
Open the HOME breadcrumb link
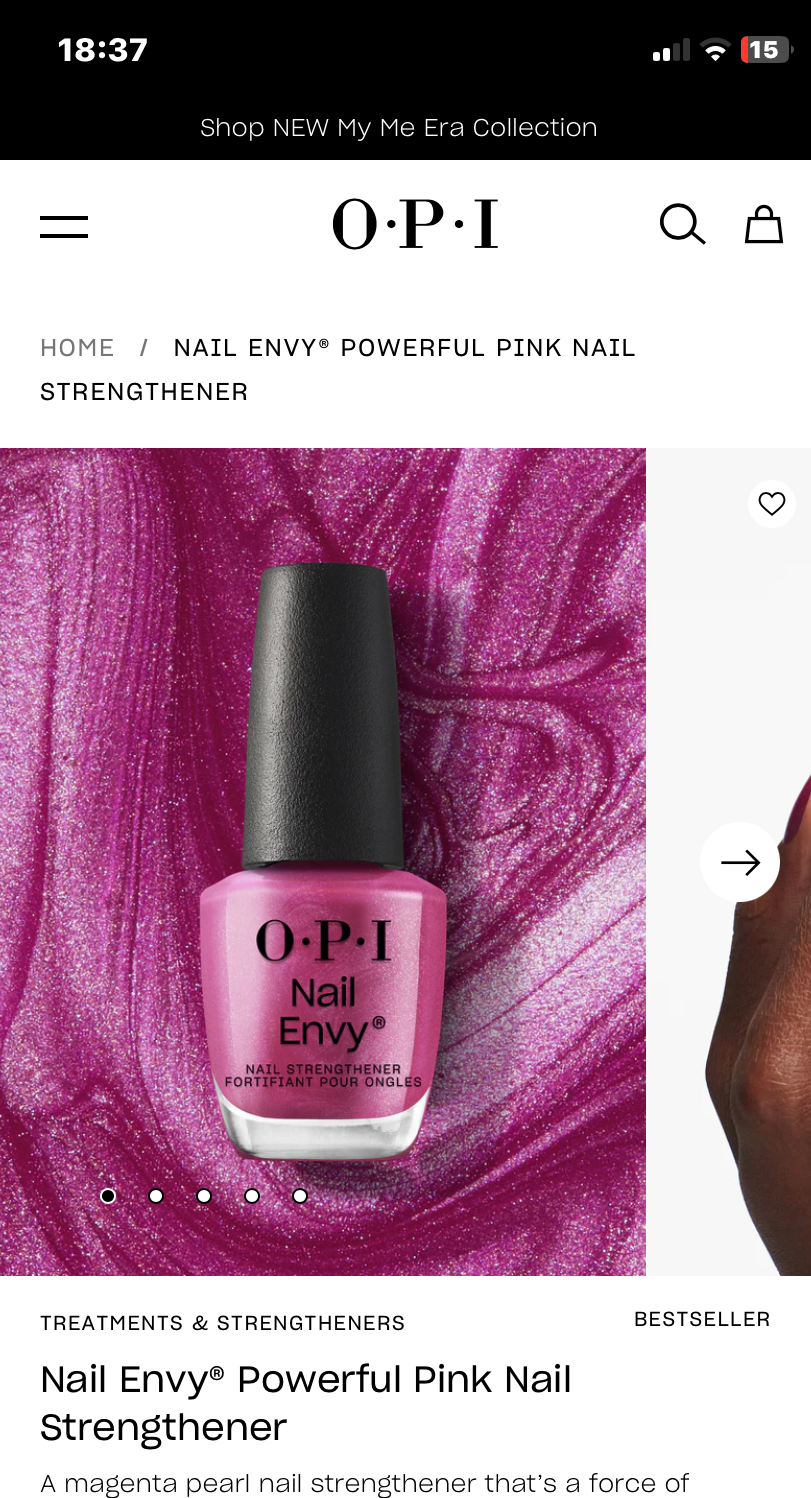coord(77,348)
